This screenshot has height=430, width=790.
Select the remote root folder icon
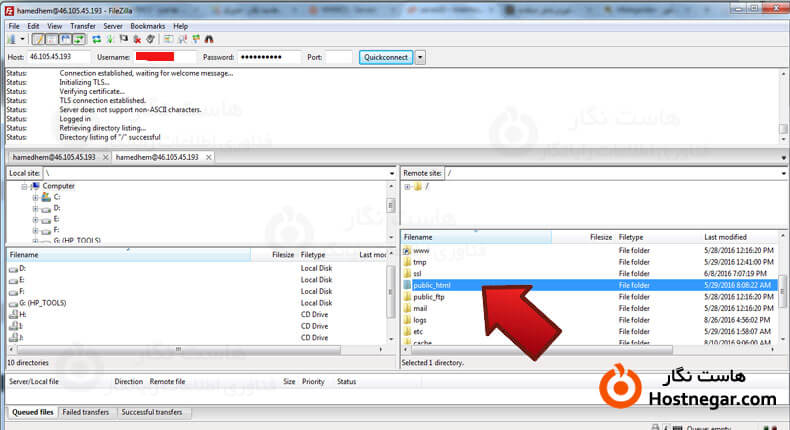[x=418, y=187]
